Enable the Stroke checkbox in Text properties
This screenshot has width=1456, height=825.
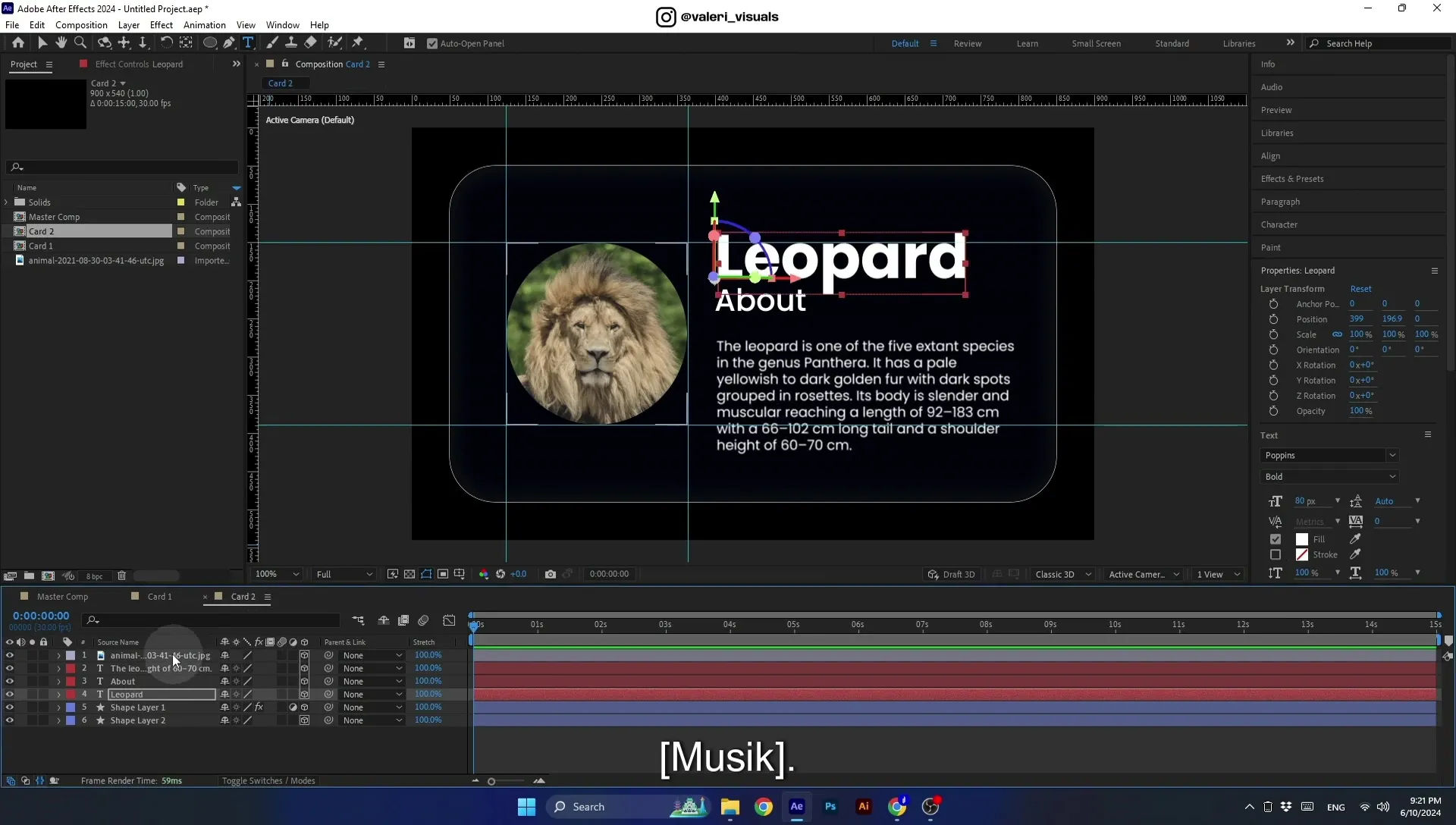pyautogui.click(x=1276, y=555)
